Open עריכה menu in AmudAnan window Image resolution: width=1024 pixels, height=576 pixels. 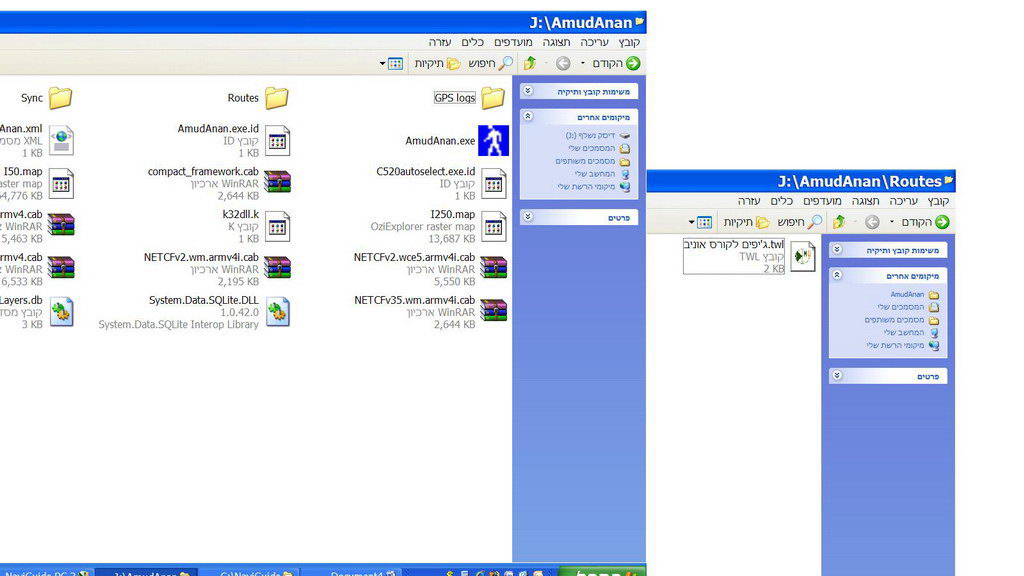(x=594, y=42)
